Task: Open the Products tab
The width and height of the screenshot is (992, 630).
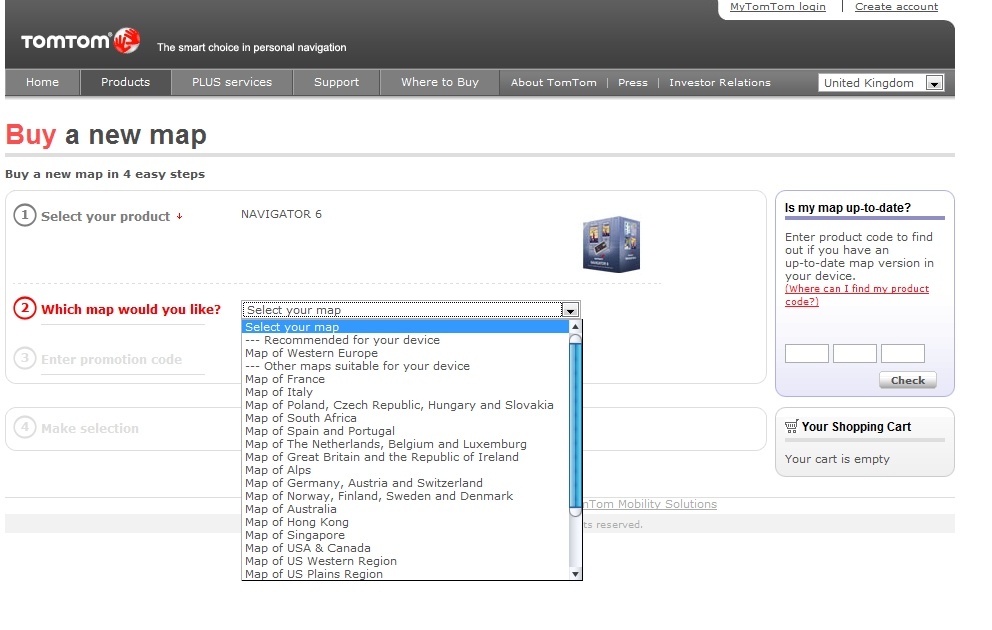Action: click(x=125, y=82)
